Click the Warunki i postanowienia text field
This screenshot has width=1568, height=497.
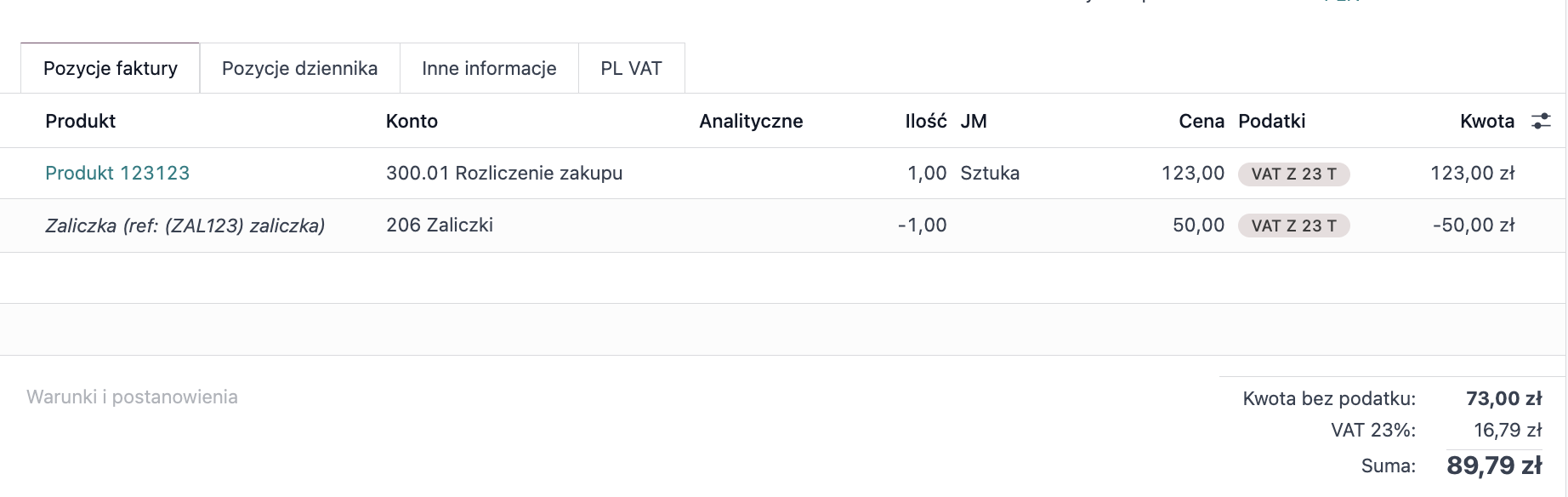tap(132, 397)
